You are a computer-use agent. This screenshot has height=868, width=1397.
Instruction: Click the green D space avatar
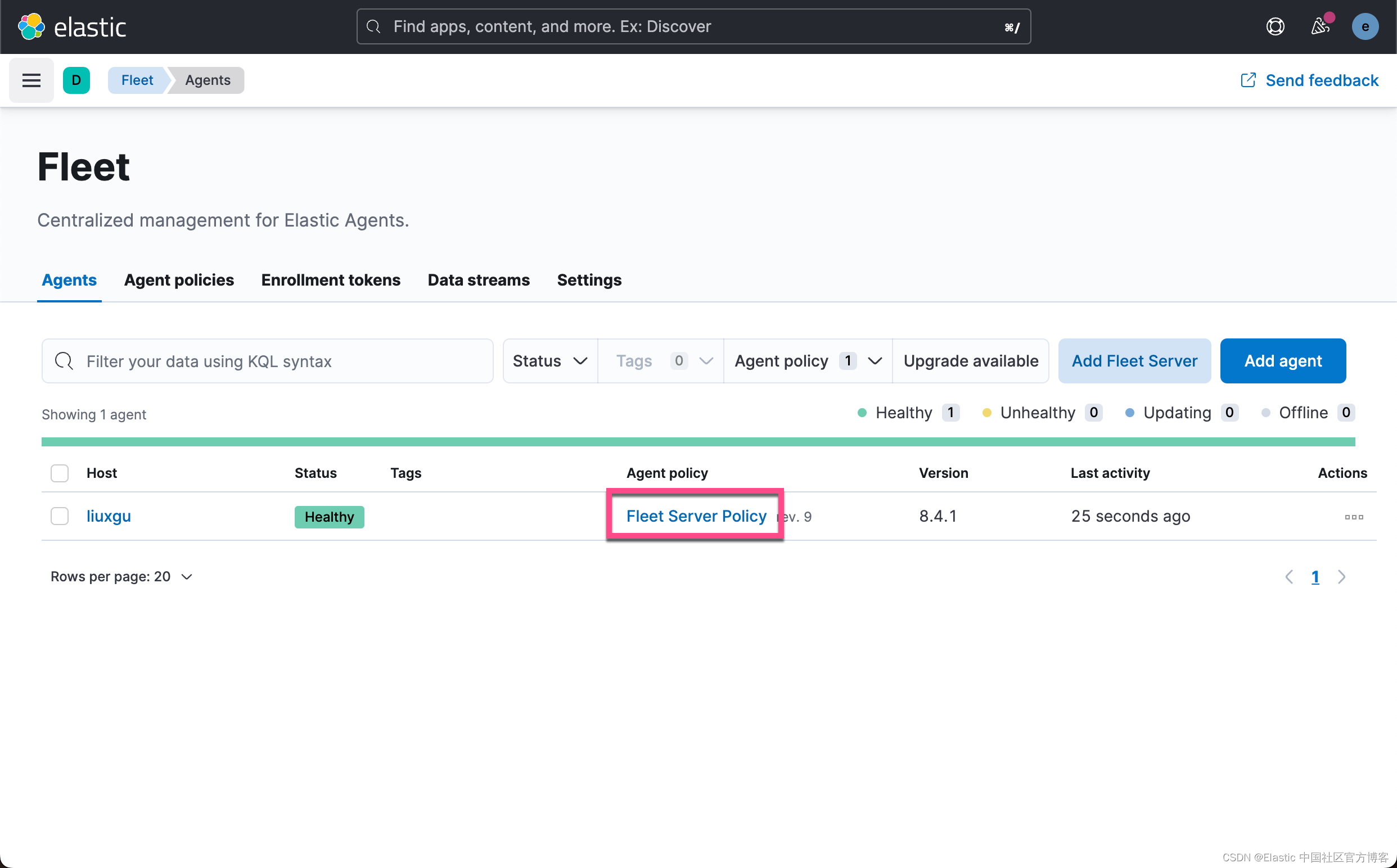coord(76,80)
